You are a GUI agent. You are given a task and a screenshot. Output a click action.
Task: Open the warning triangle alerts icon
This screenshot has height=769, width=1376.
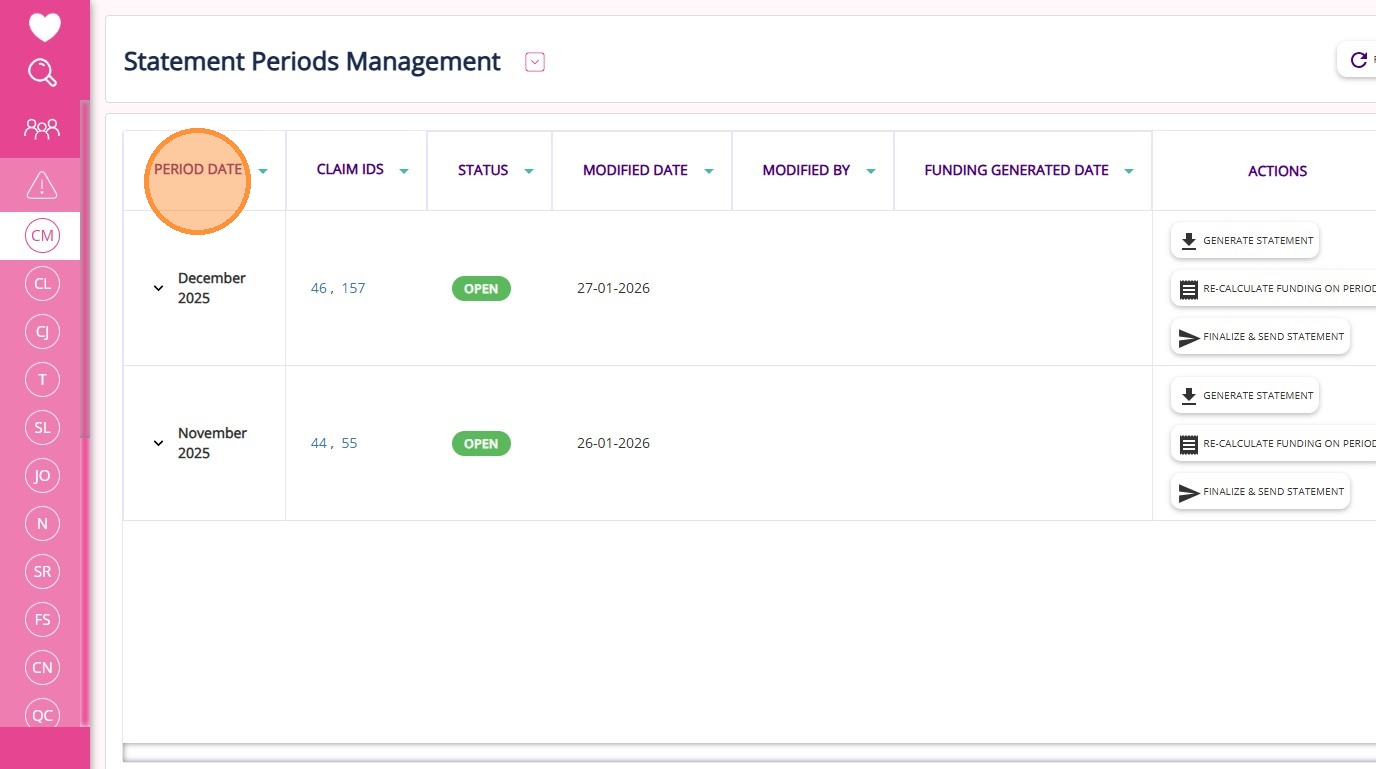pyautogui.click(x=42, y=184)
